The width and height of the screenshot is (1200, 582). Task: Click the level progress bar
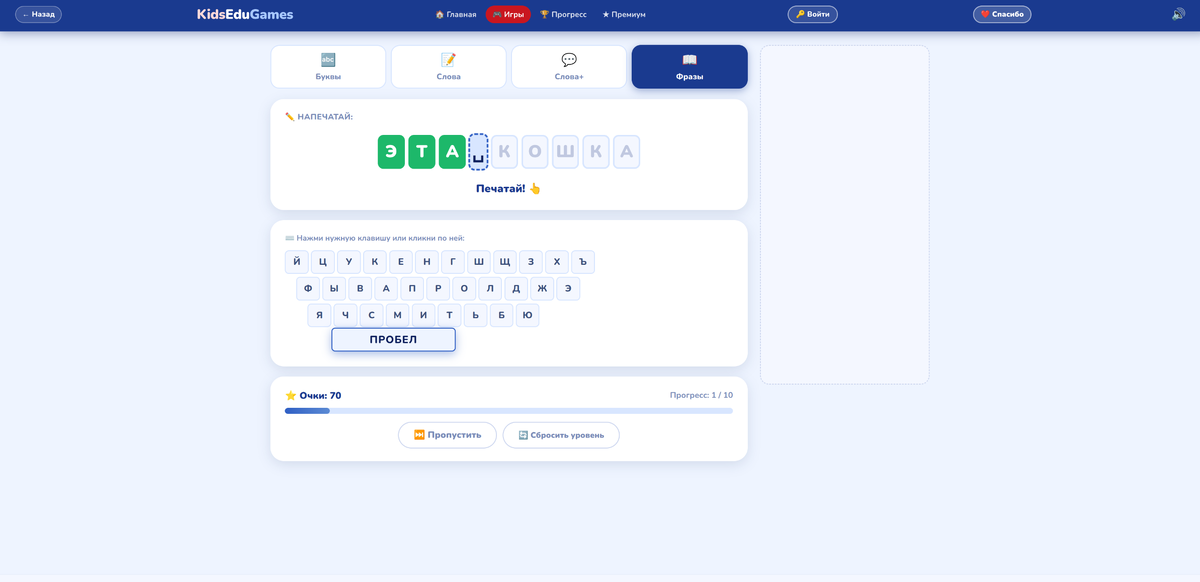[x=509, y=411]
